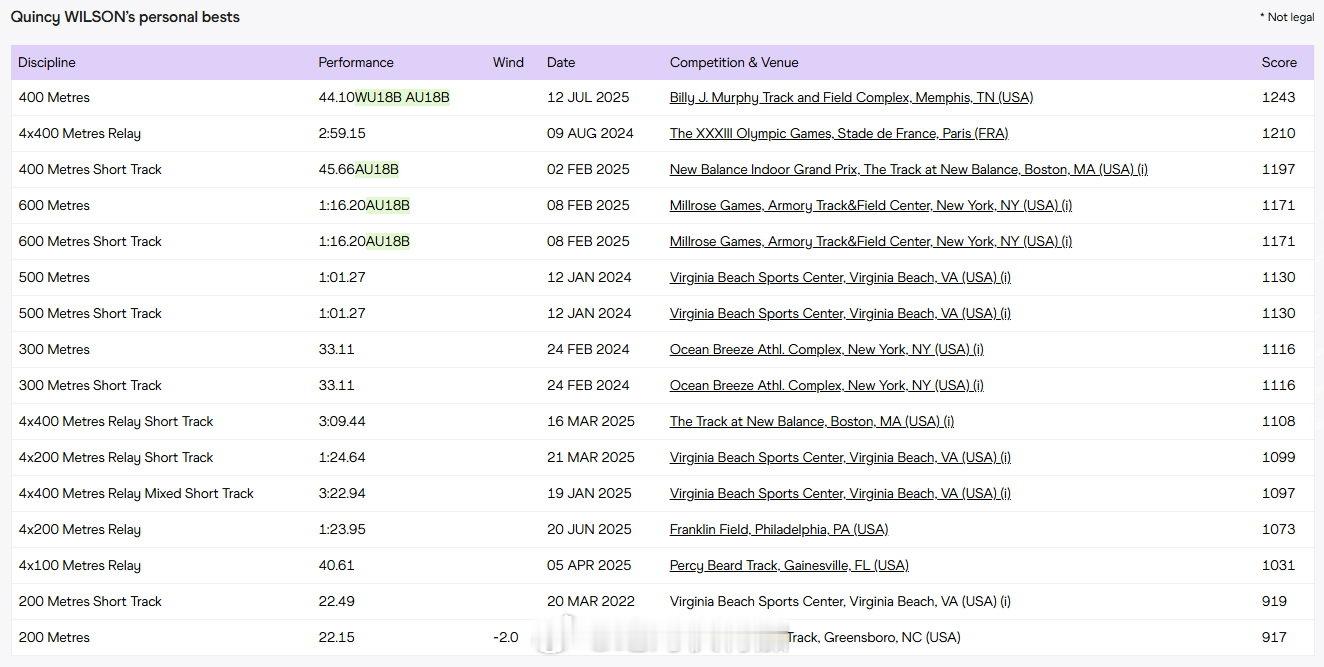Click the WU18B record badge on 44.10

(378, 98)
